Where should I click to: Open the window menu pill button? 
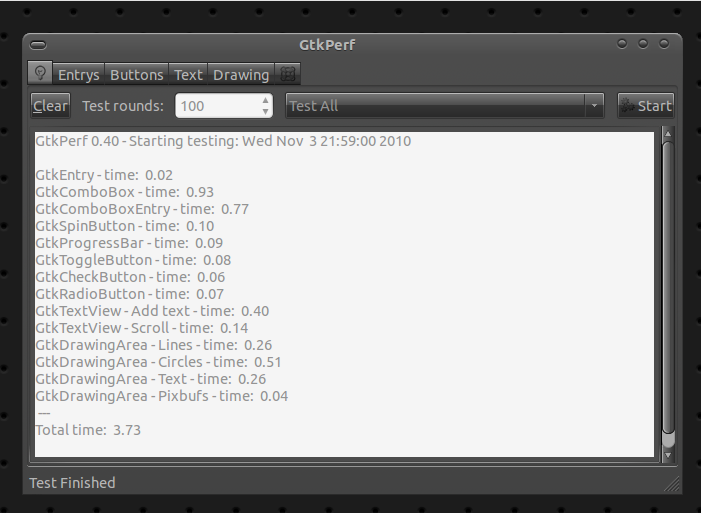click(38, 45)
